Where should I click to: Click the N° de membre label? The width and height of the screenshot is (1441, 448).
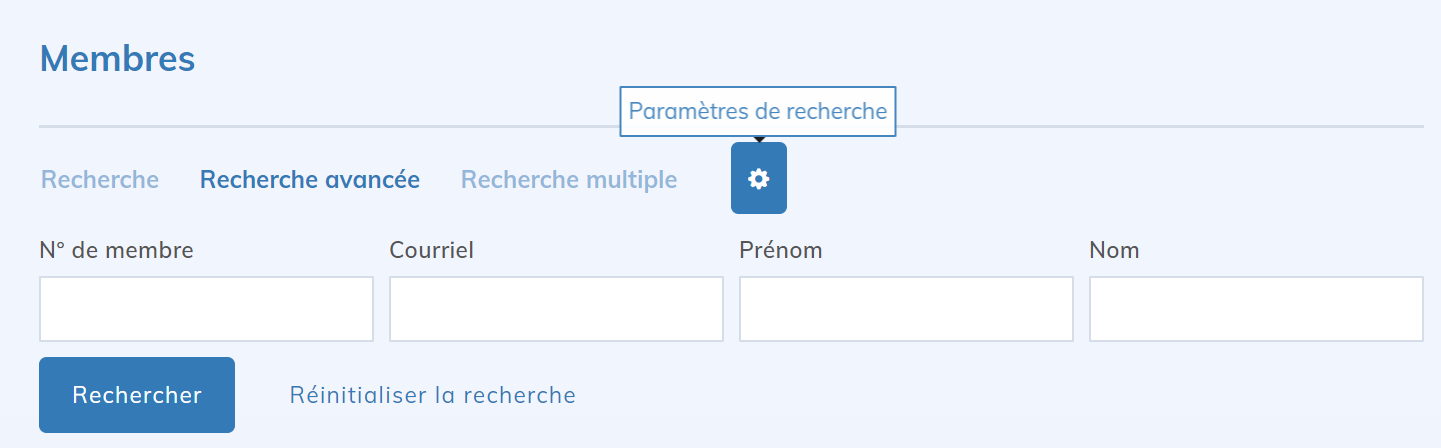coord(117,250)
